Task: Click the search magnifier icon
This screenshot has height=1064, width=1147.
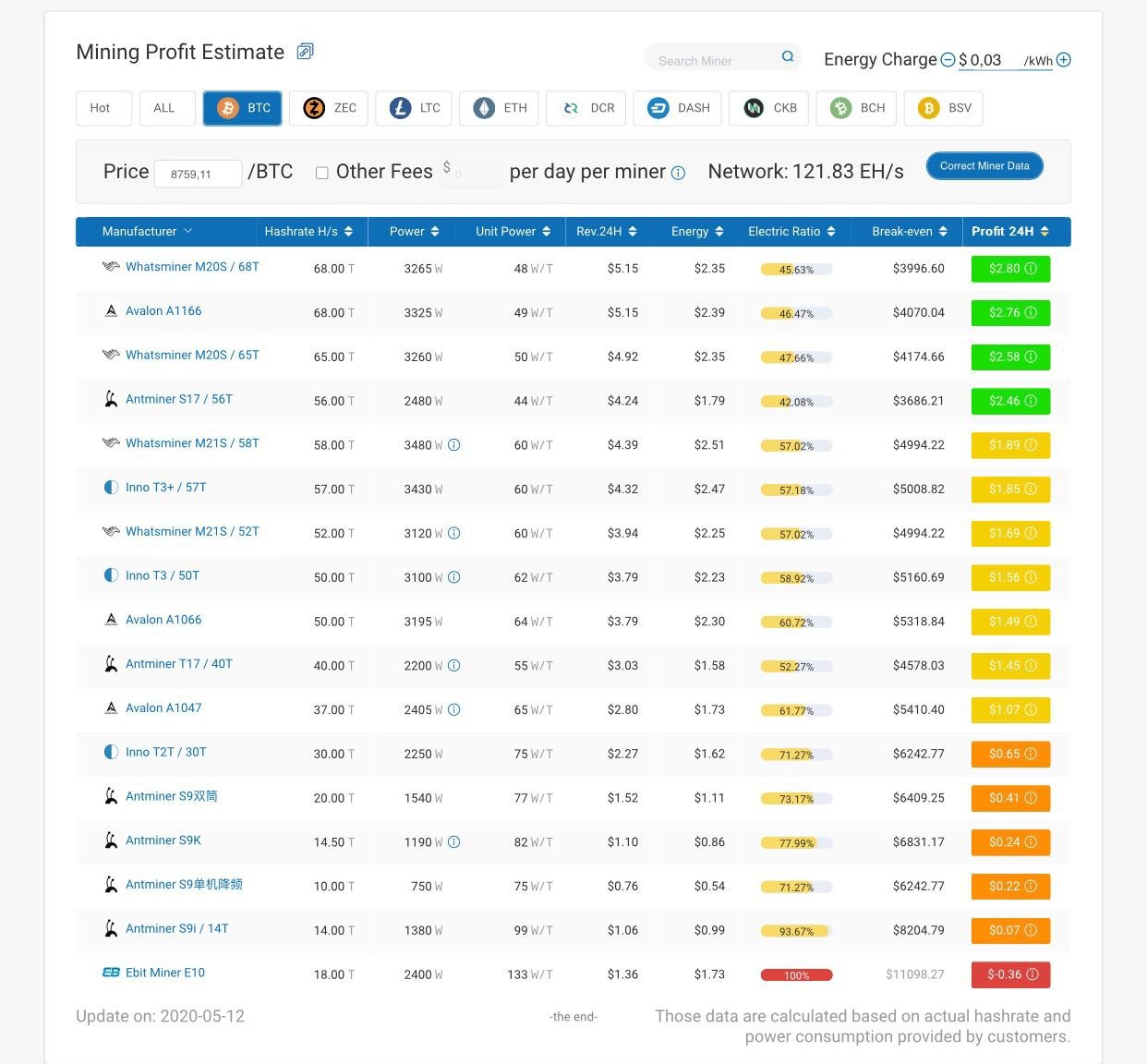Action: tap(788, 56)
